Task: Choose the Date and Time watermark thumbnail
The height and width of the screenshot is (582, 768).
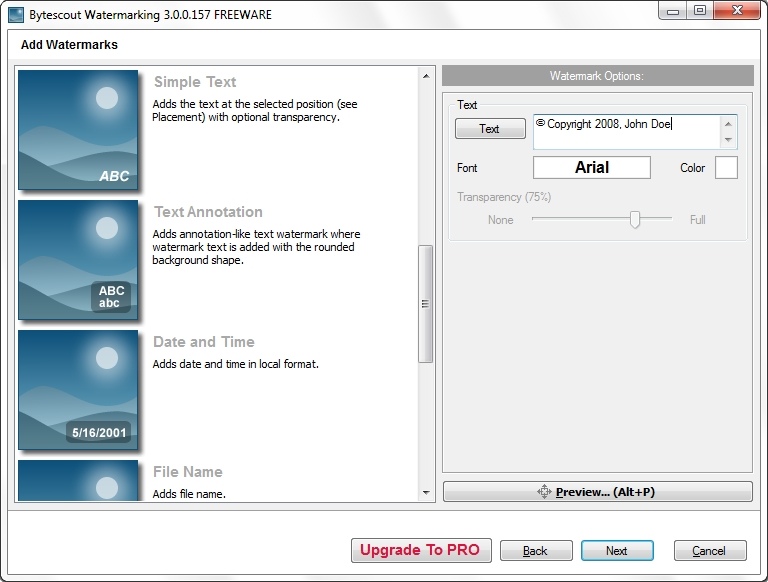Action: tap(78, 389)
